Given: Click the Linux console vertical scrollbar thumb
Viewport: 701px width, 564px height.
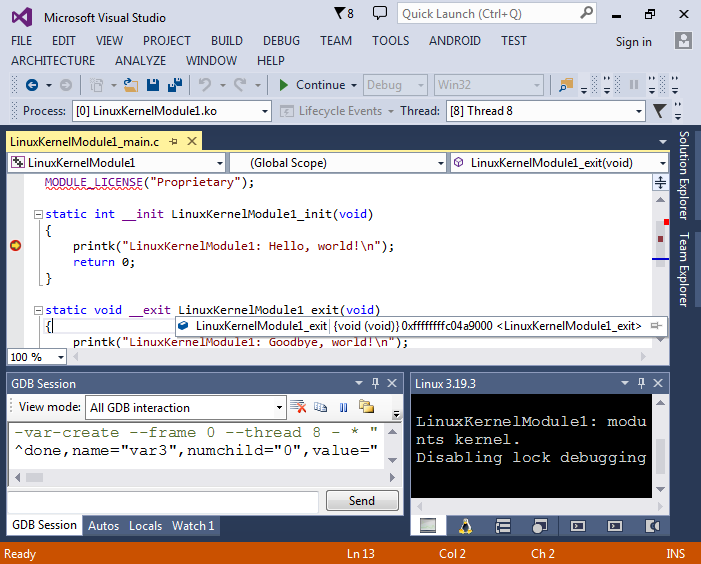Looking at the screenshot, I should (x=660, y=457).
